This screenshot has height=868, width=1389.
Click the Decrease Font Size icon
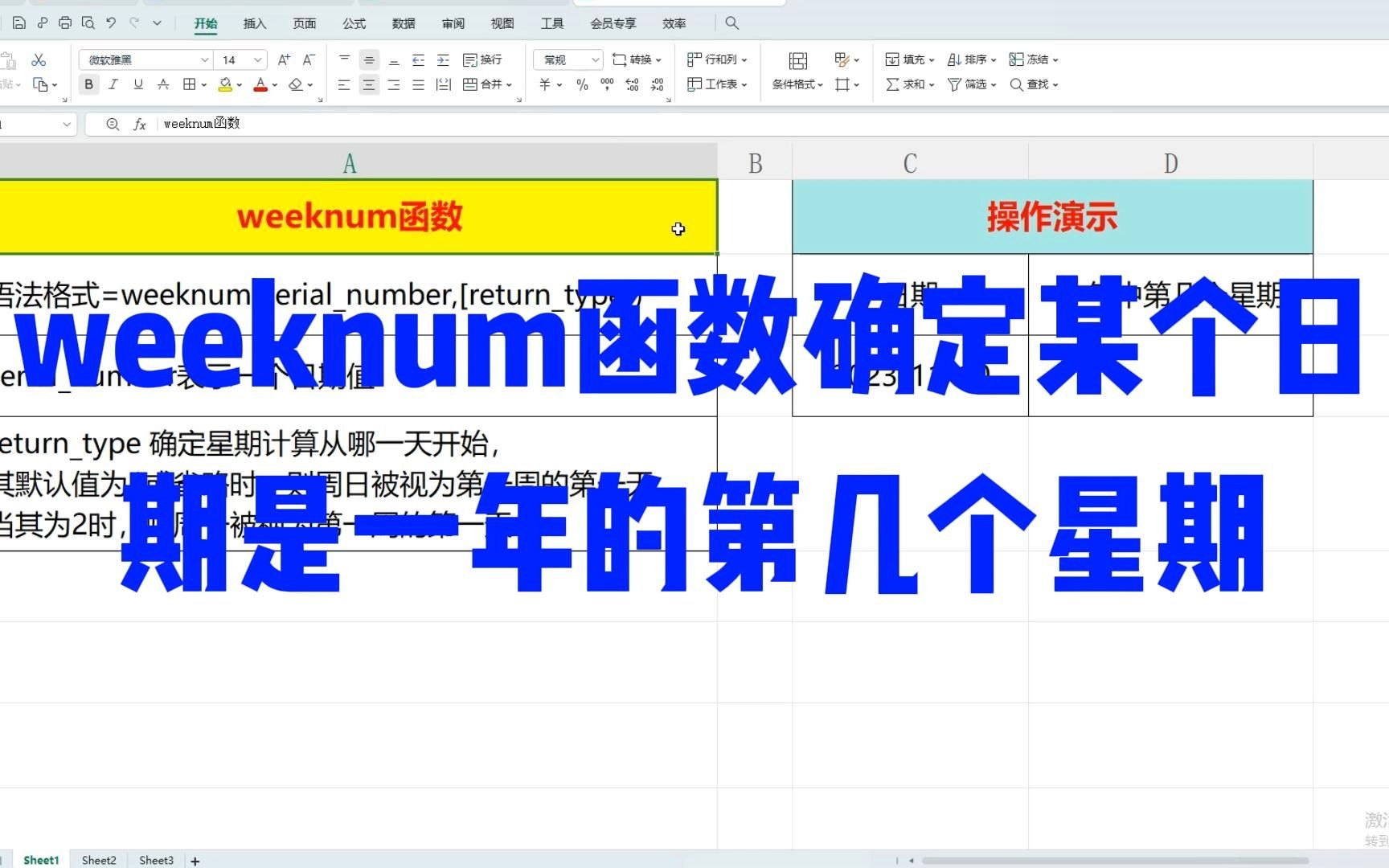309,60
